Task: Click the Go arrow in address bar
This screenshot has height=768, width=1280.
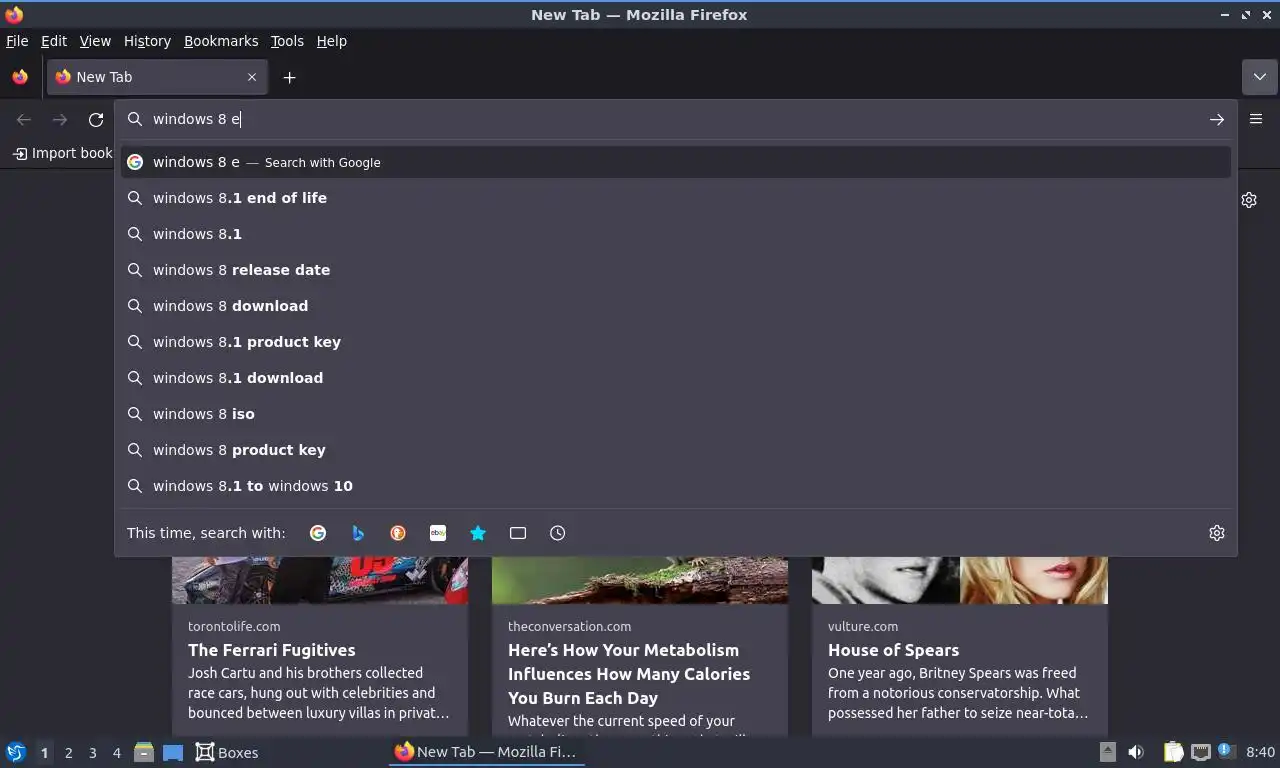Action: point(1216,119)
